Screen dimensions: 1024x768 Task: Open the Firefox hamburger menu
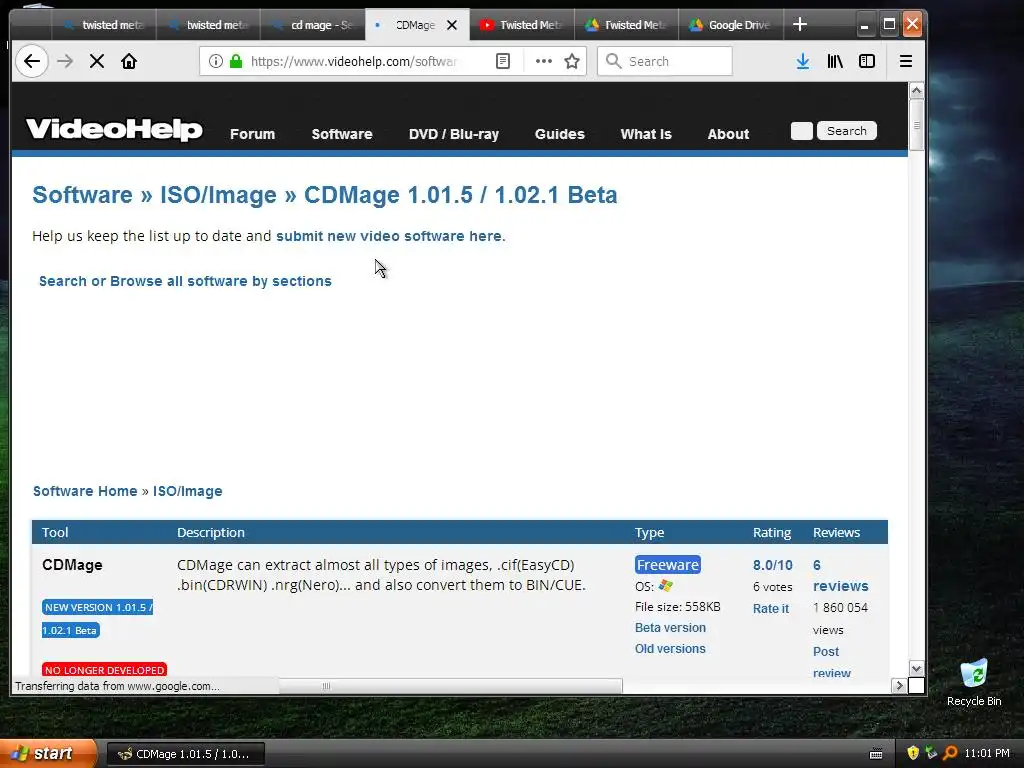click(x=906, y=61)
